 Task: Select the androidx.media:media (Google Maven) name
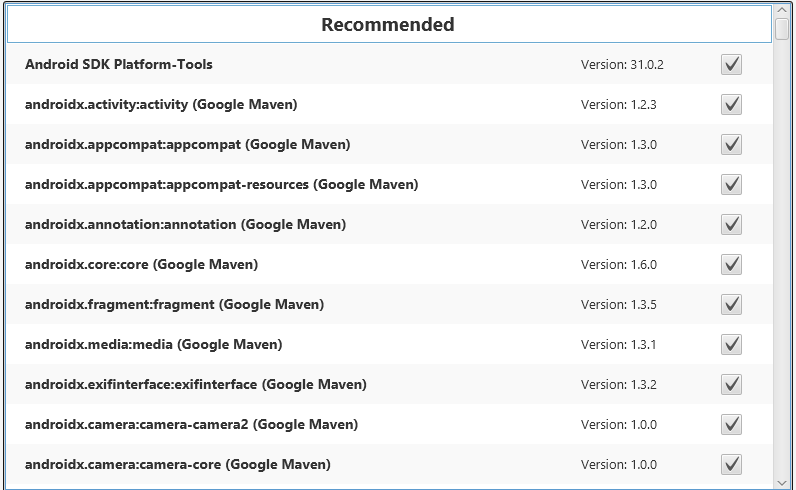[153, 345]
